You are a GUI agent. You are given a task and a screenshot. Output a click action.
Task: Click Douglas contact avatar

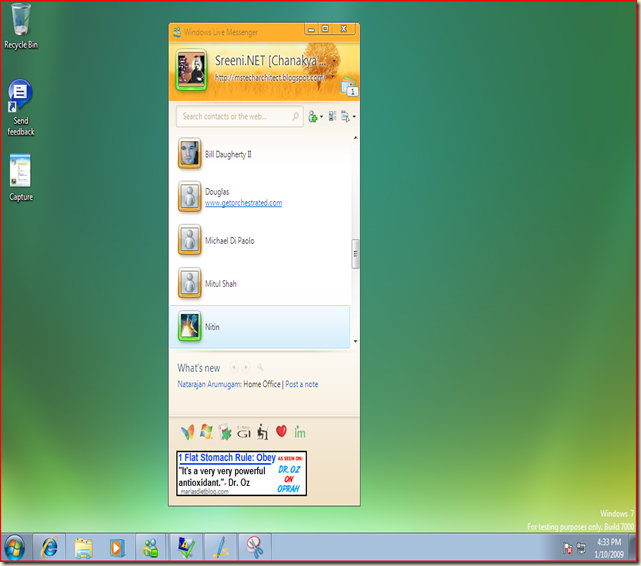tap(190, 197)
